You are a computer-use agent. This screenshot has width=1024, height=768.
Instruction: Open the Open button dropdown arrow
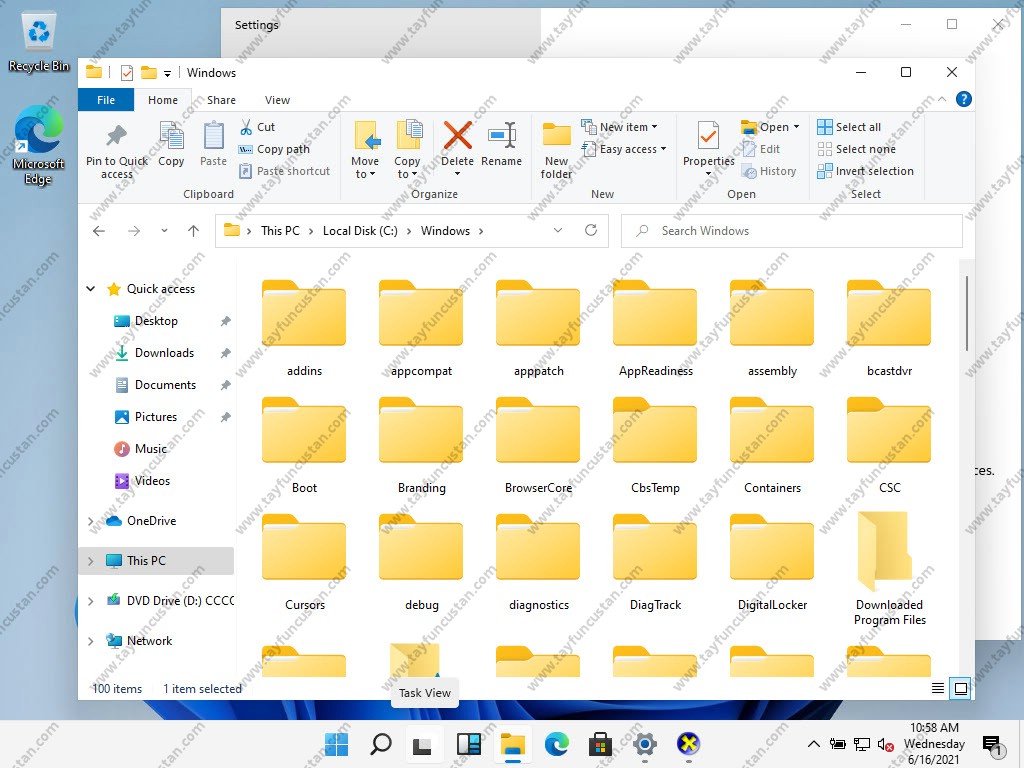(x=796, y=127)
